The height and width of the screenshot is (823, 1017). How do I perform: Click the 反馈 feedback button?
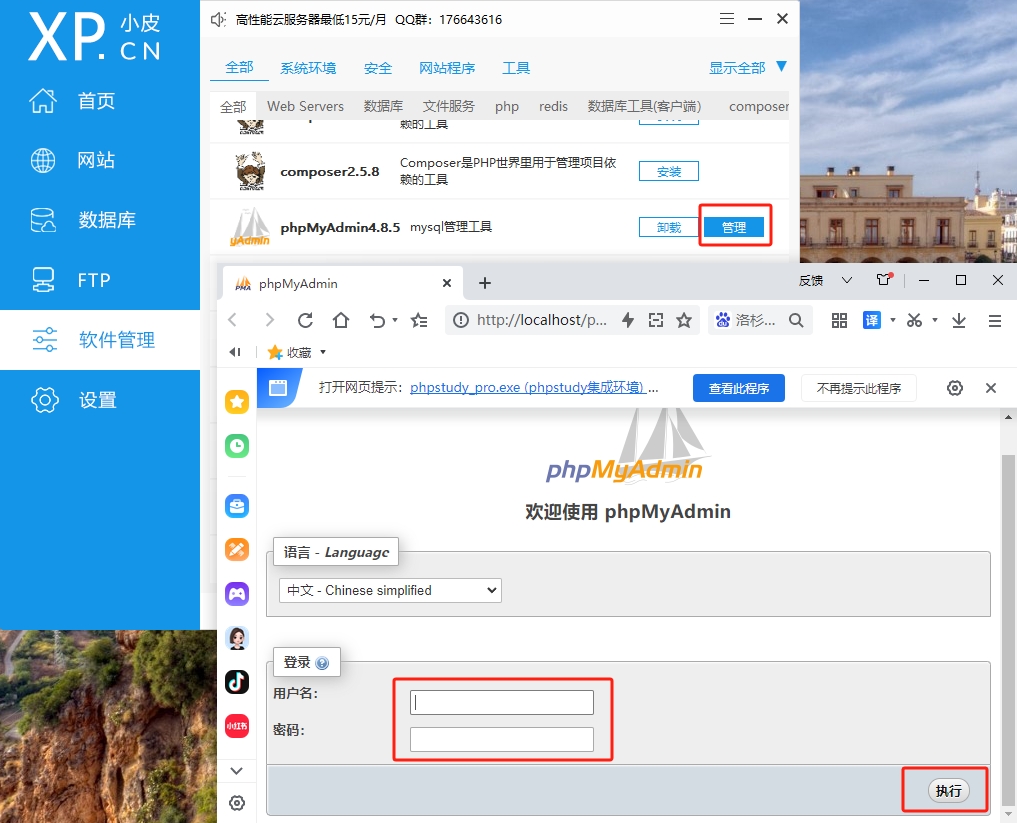tap(811, 280)
